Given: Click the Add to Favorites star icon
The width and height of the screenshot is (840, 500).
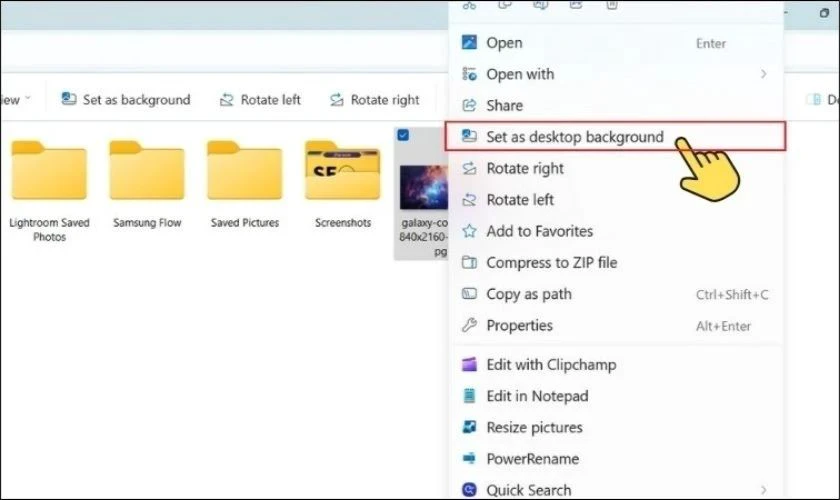Looking at the screenshot, I should [x=468, y=231].
